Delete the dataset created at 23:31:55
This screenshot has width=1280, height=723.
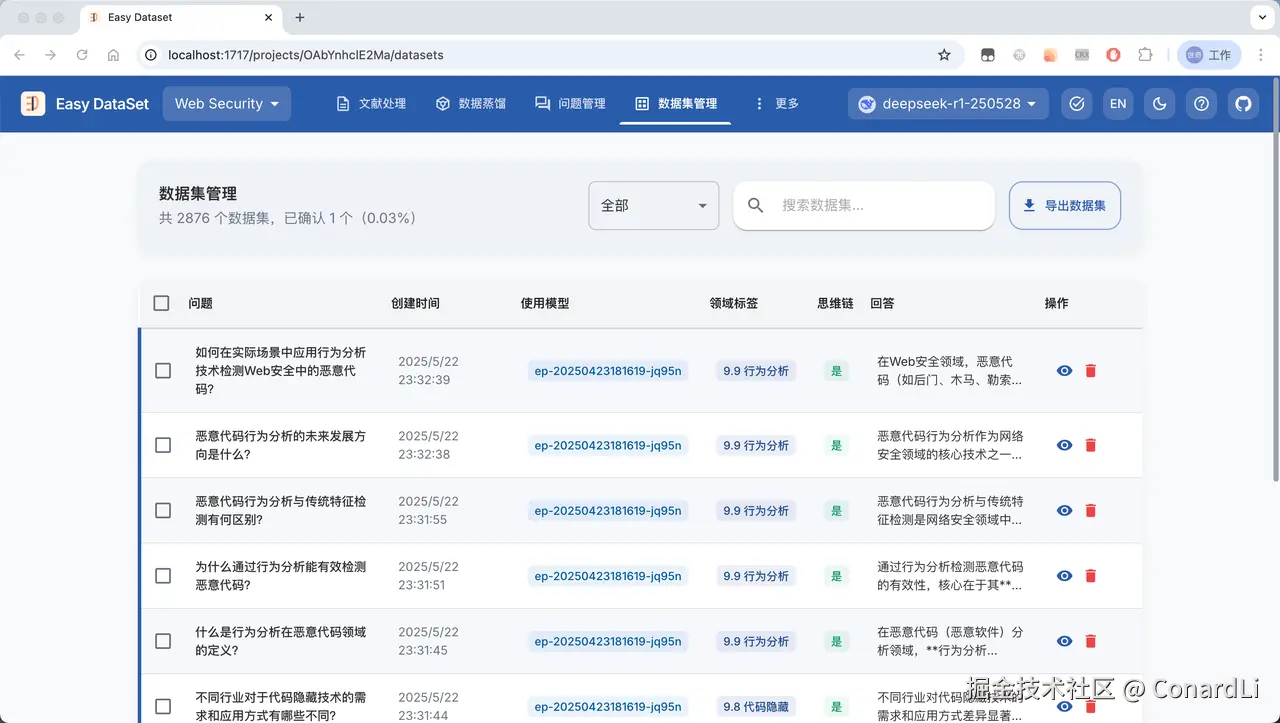click(1091, 511)
